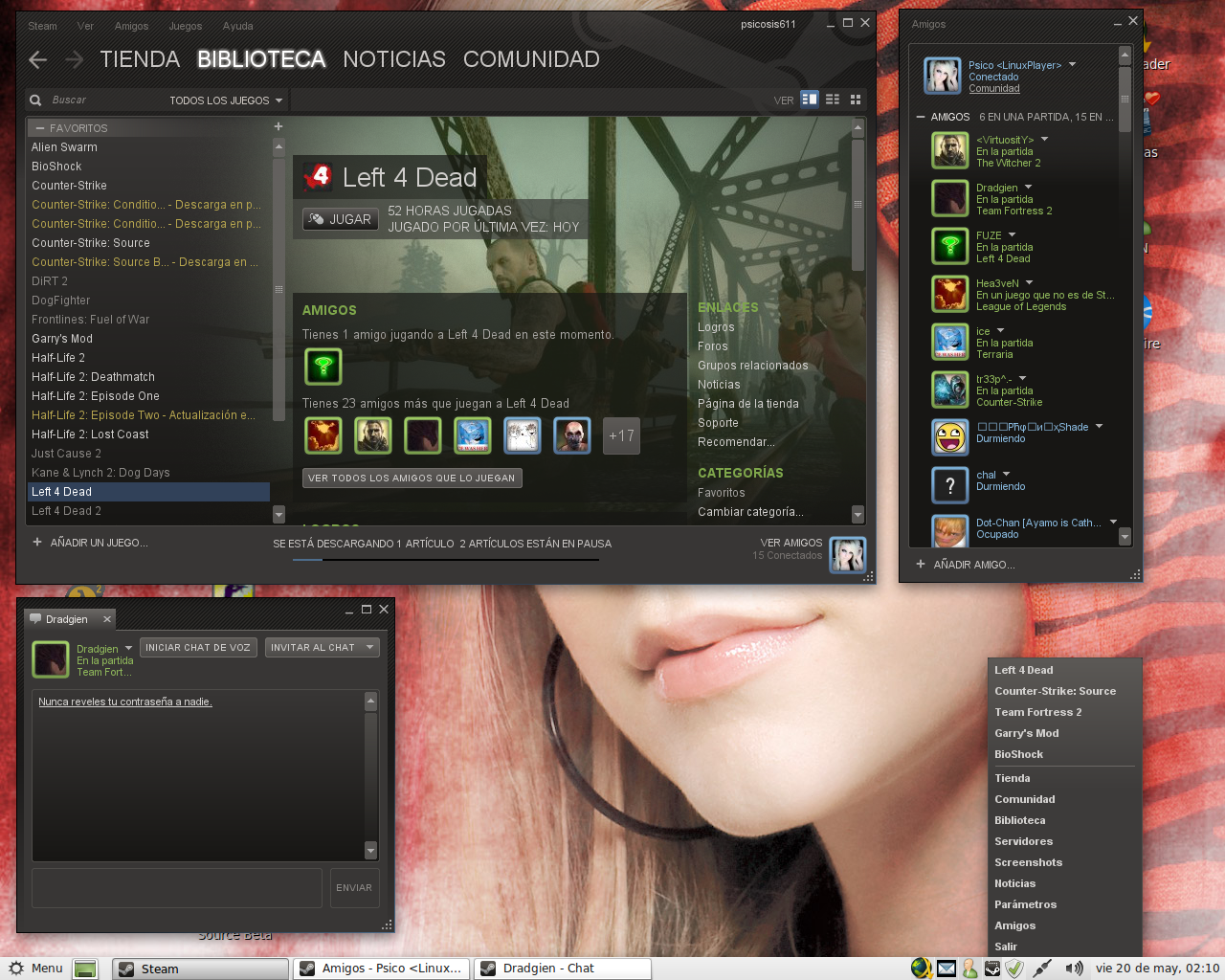The width and height of the screenshot is (1225, 980).
Task: Click the JUGAR button for Left 4 Dead
Action: (x=340, y=218)
